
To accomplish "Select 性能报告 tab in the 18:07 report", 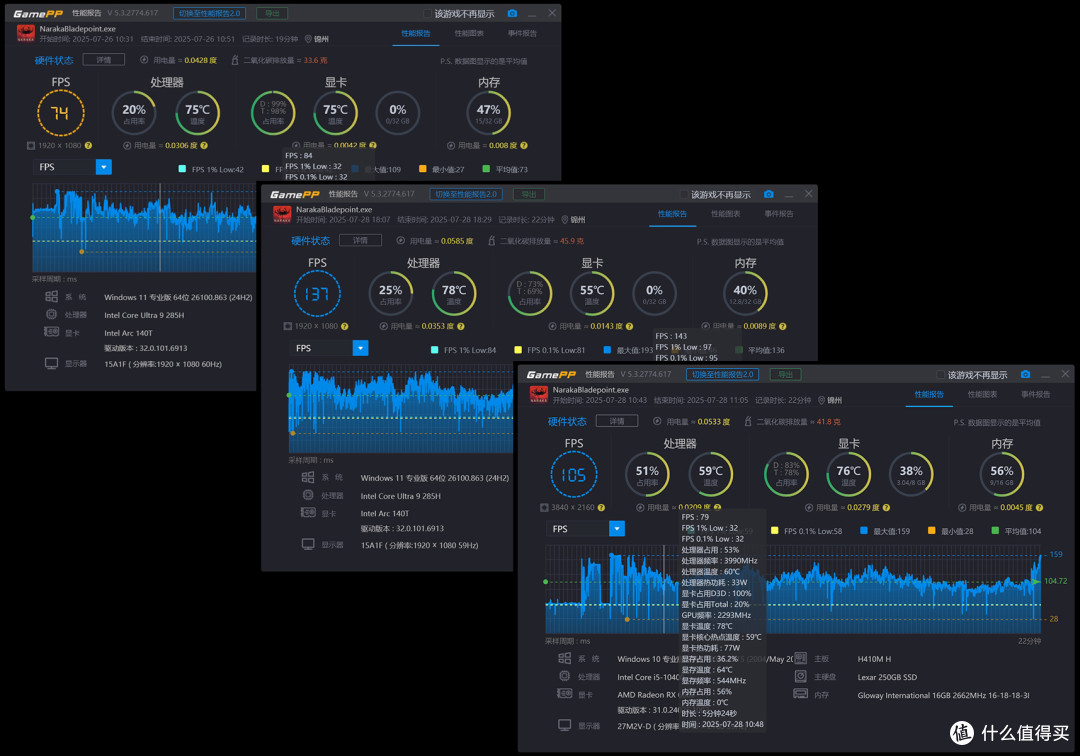I will 672,214.
